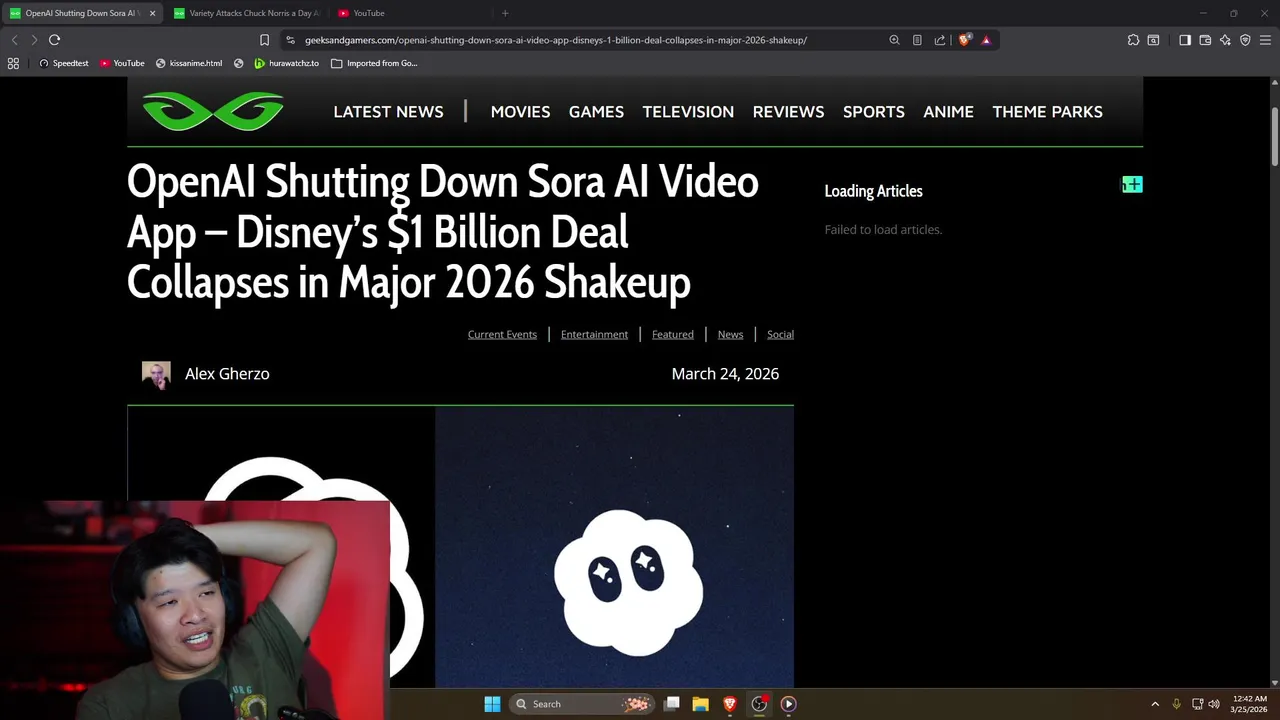Open the hurawatchz.to bookmark
The height and width of the screenshot is (720, 1280).
coord(287,63)
